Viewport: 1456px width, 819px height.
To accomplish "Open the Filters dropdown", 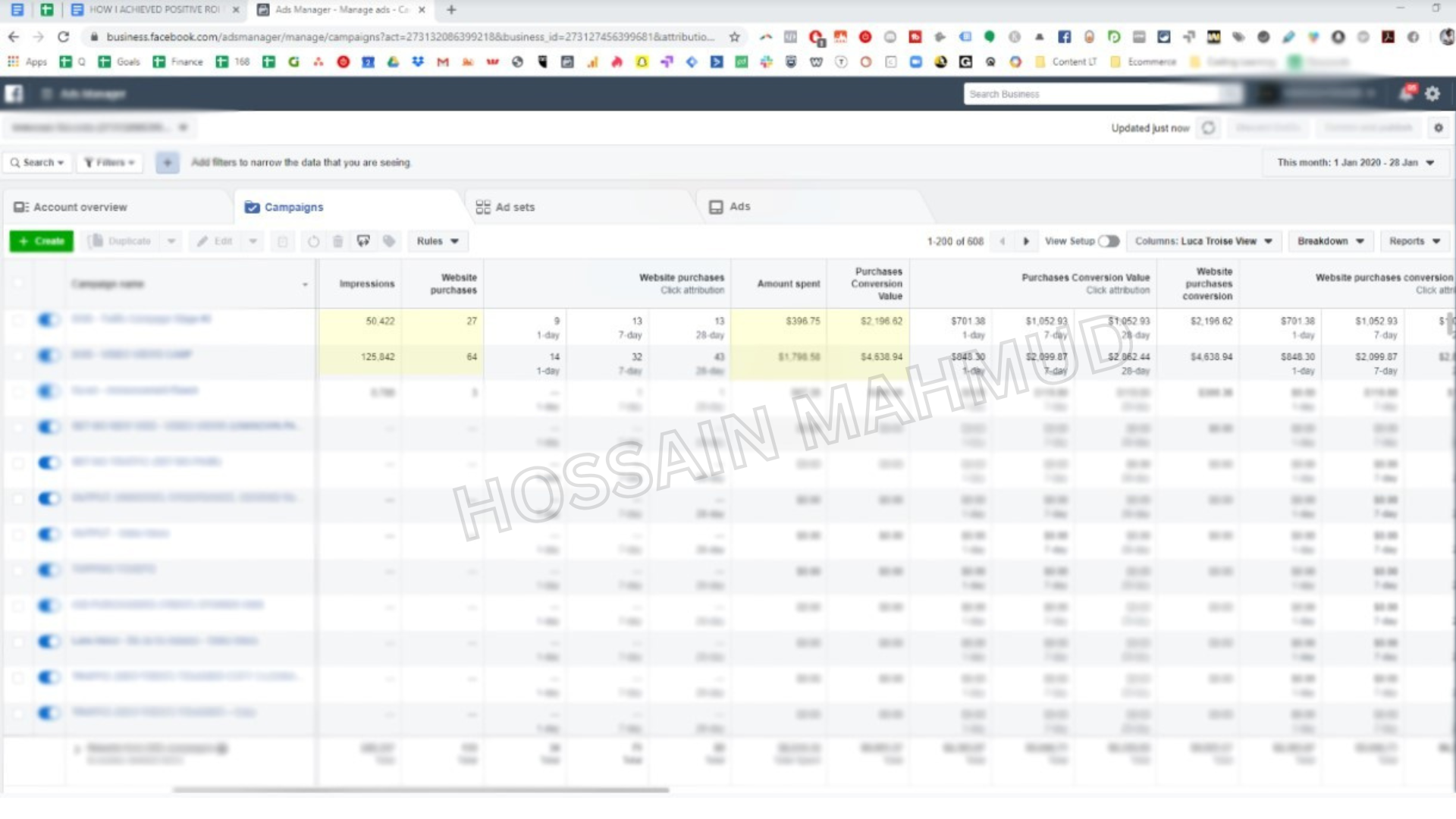I will (x=109, y=162).
